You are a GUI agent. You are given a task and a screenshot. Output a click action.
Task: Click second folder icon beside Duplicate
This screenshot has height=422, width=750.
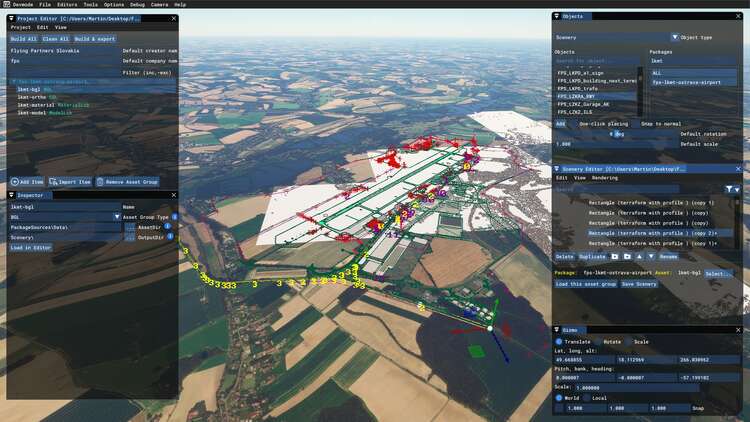(627, 256)
